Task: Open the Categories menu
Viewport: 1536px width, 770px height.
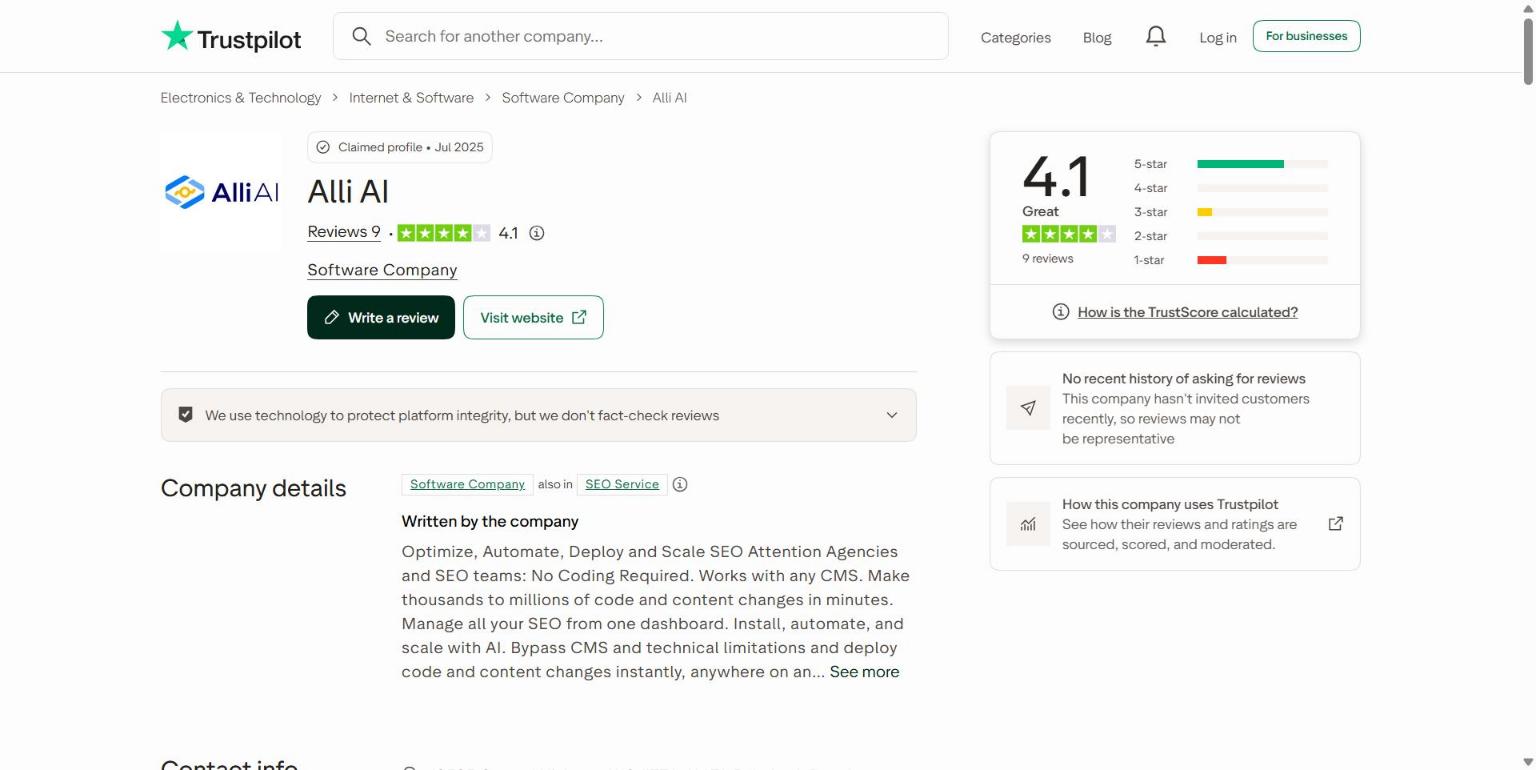Action: [1015, 37]
